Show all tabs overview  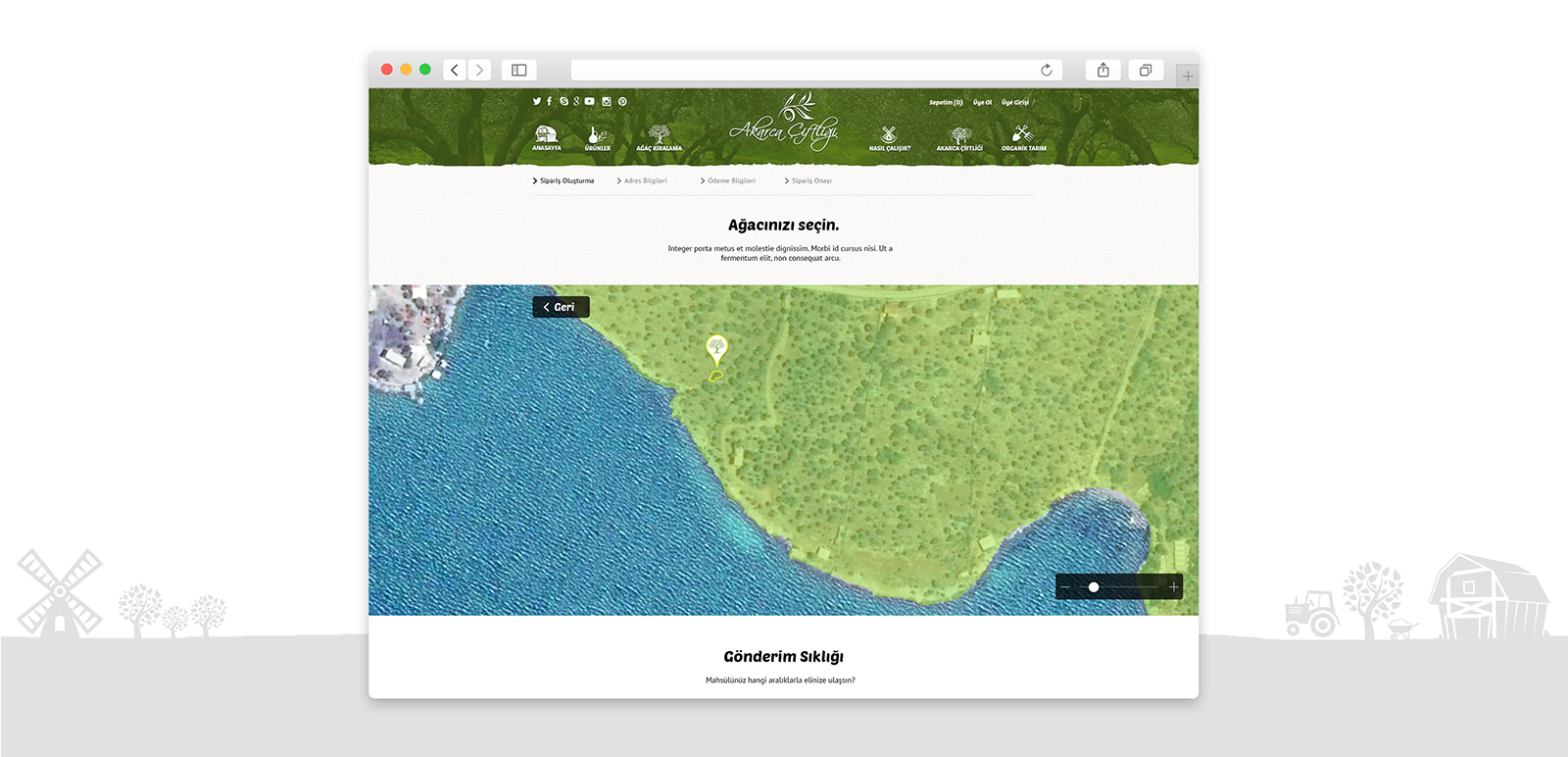coord(1145,70)
